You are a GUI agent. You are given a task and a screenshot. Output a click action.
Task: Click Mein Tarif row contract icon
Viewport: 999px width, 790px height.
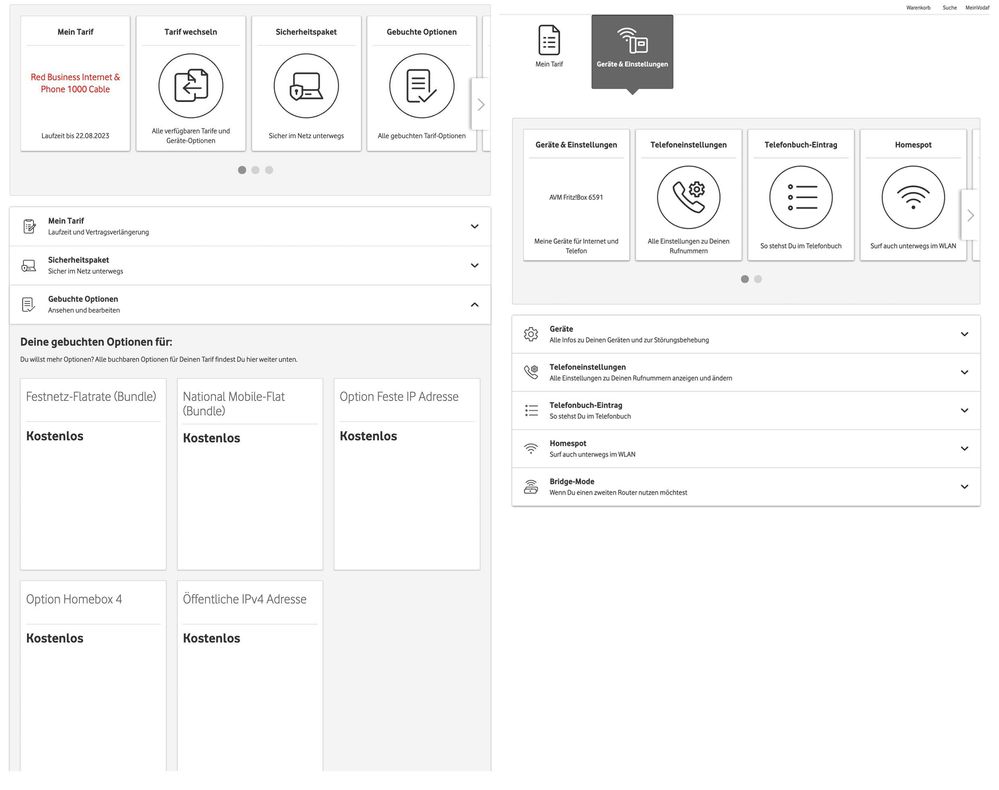pos(29,226)
